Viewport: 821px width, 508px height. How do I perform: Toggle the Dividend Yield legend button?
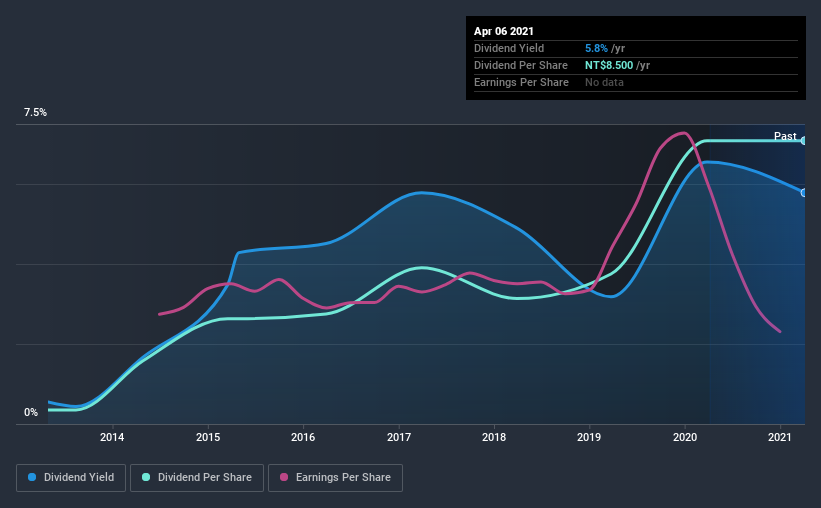coord(71,478)
